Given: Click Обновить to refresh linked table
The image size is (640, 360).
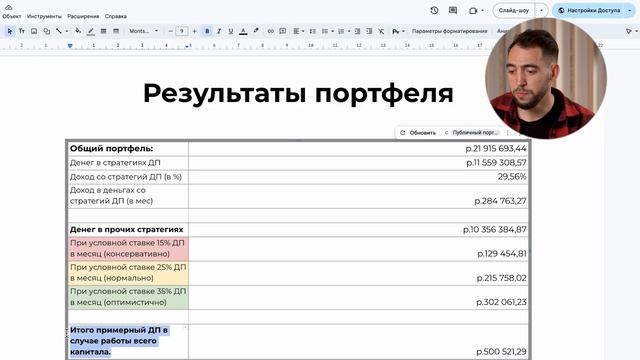Looking at the screenshot, I should 418,133.
